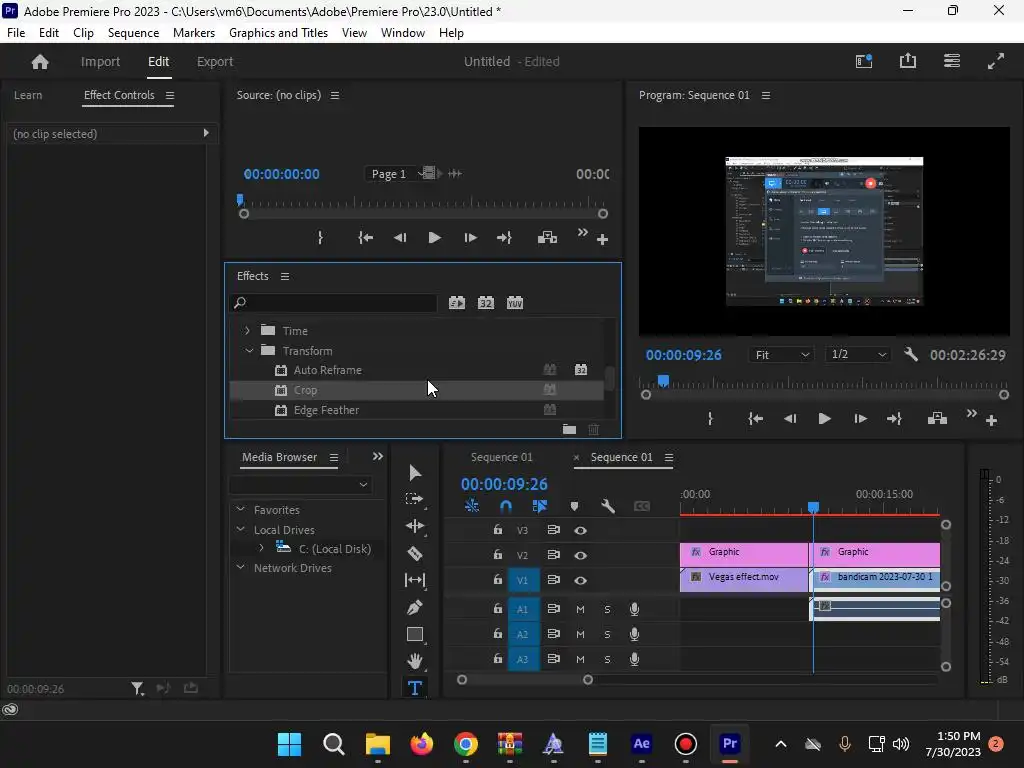Toggle Linked Selection in timeline
This screenshot has width=1024, height=768.
pyautogui.click(x=539, y=506)
